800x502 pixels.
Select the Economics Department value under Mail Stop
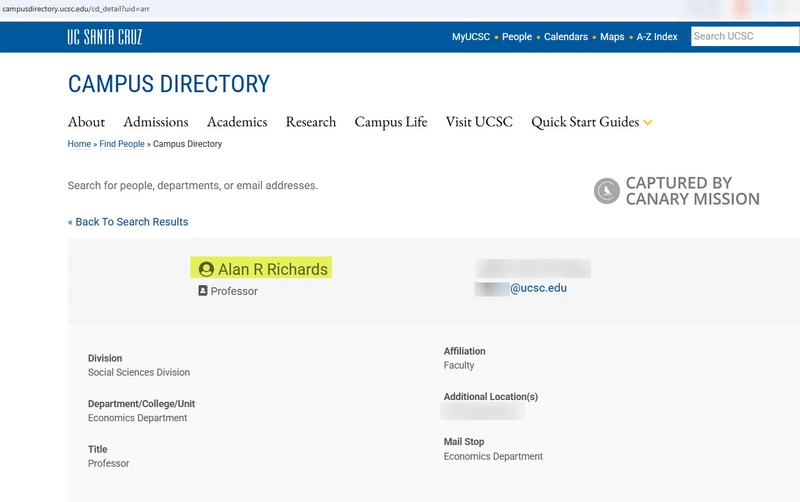click(493, 457)
